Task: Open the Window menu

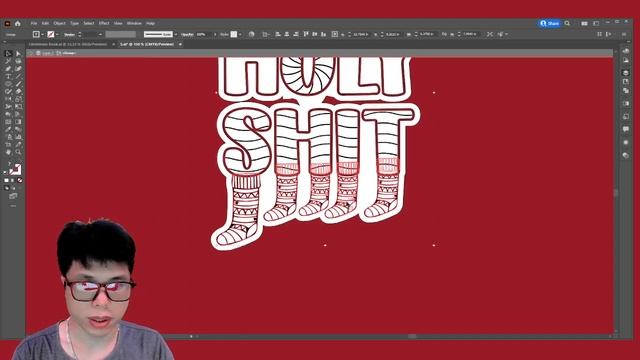Action: [x=134, y=23]
